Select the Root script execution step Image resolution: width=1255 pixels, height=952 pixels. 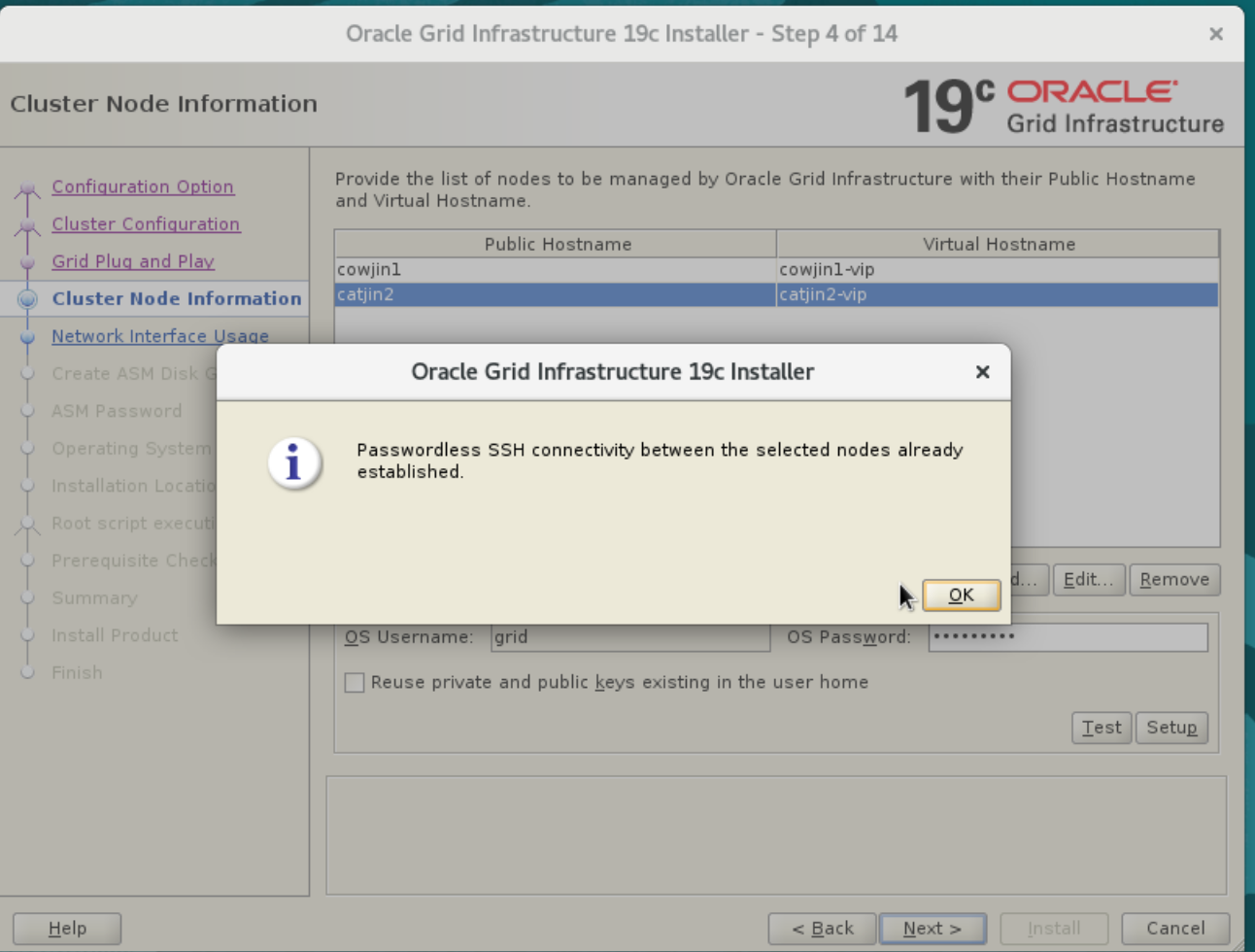[x=133, y=524]
